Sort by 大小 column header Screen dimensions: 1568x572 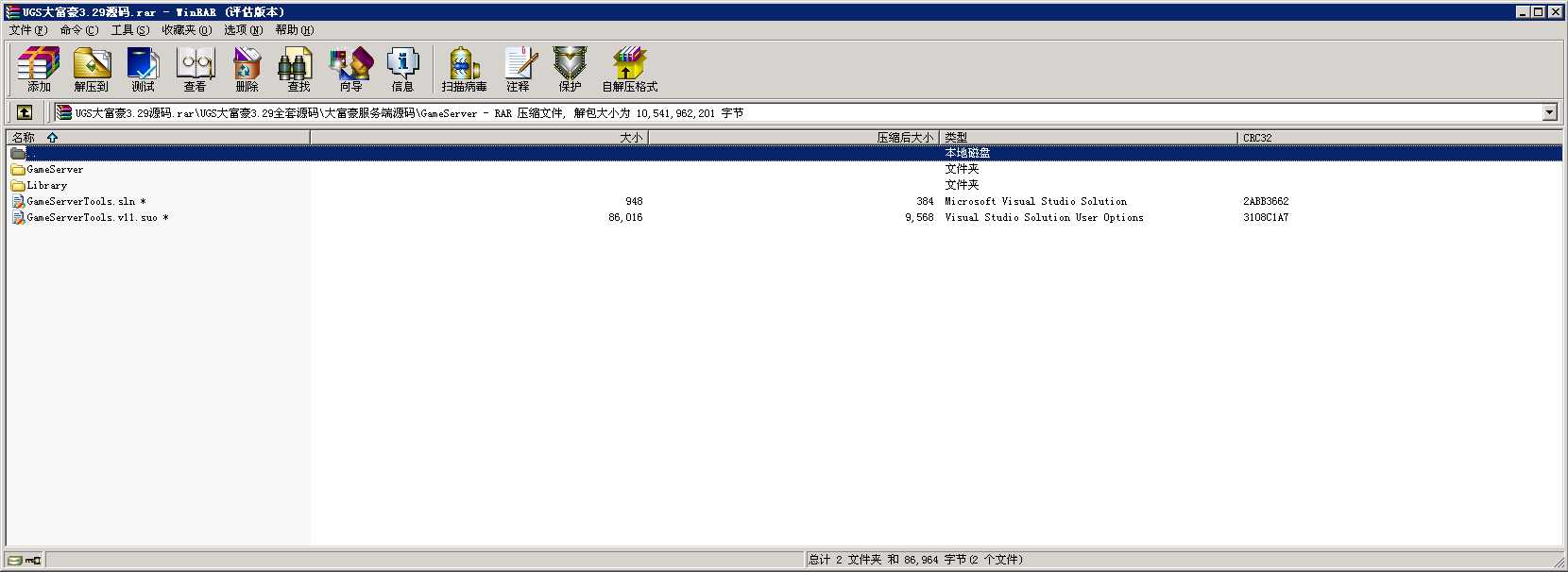point(479,137)
